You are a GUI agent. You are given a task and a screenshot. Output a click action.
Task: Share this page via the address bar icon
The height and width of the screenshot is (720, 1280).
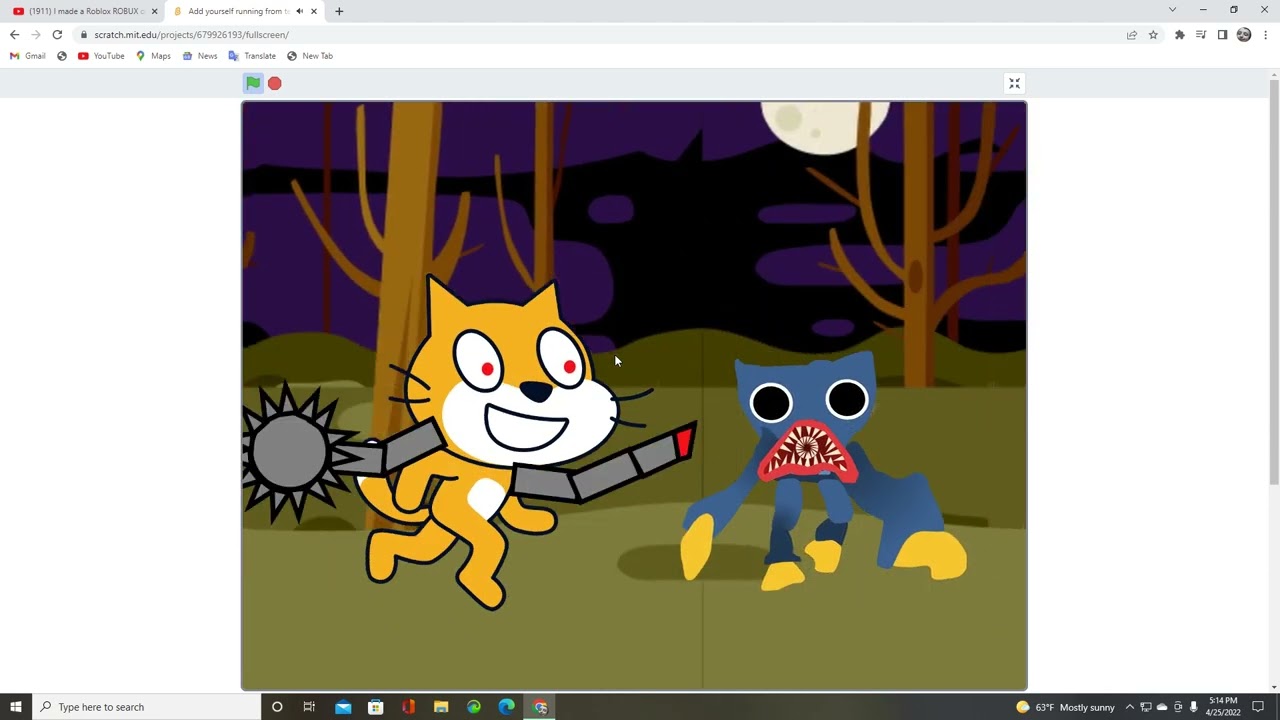point(1132,35)
